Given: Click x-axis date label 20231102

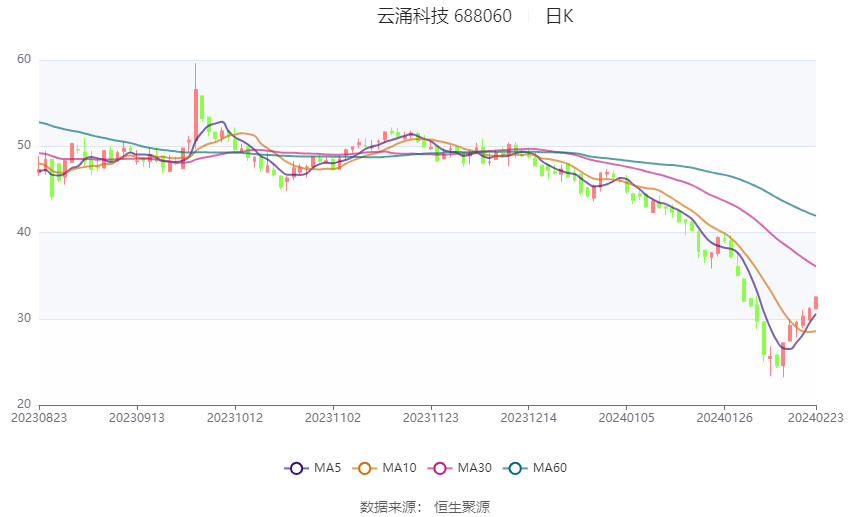Looking at the screenshot, I should click(x=333, y=418).
